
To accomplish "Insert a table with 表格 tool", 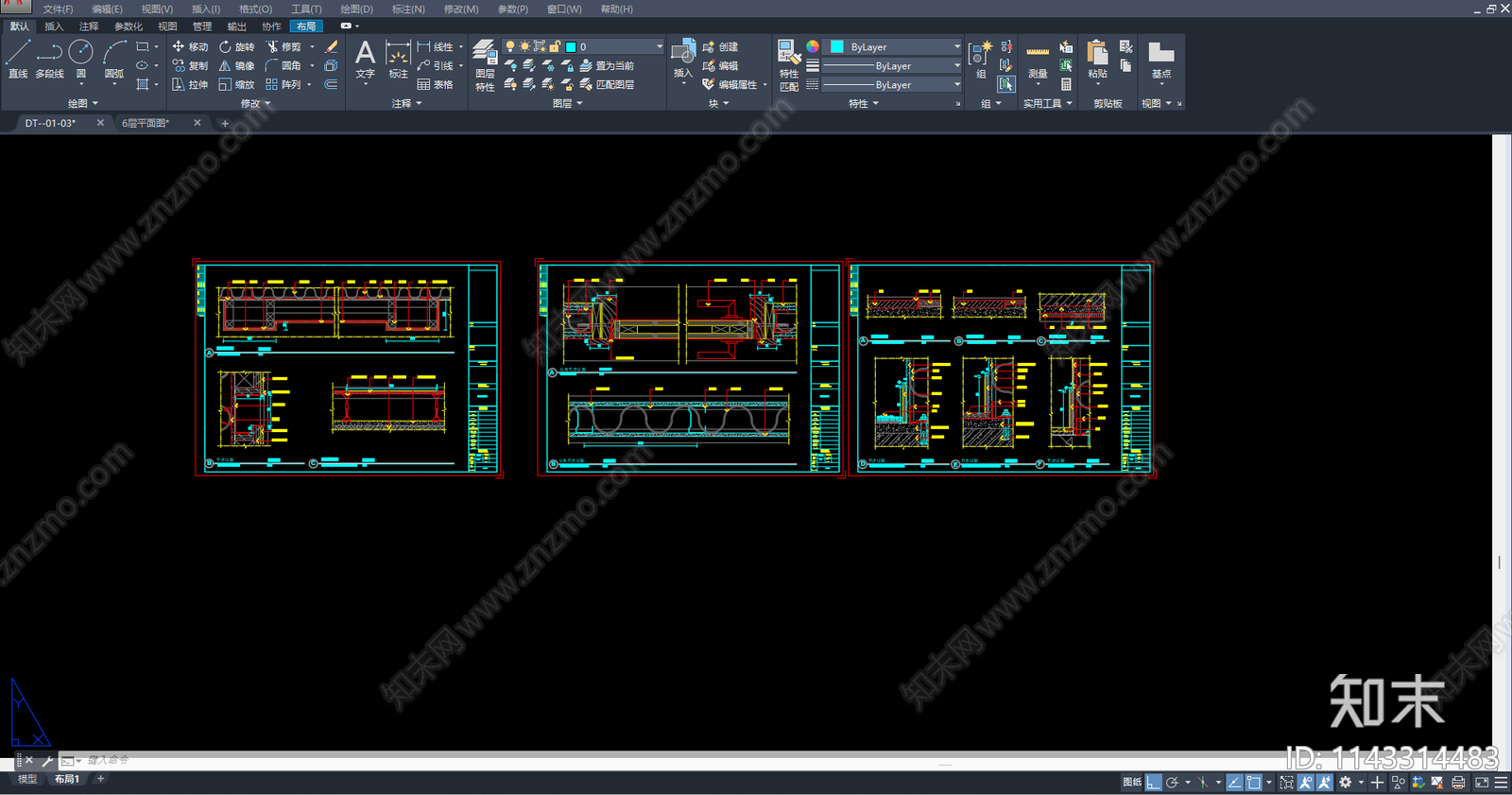I will pyautogui.click(x=435, y=84).
